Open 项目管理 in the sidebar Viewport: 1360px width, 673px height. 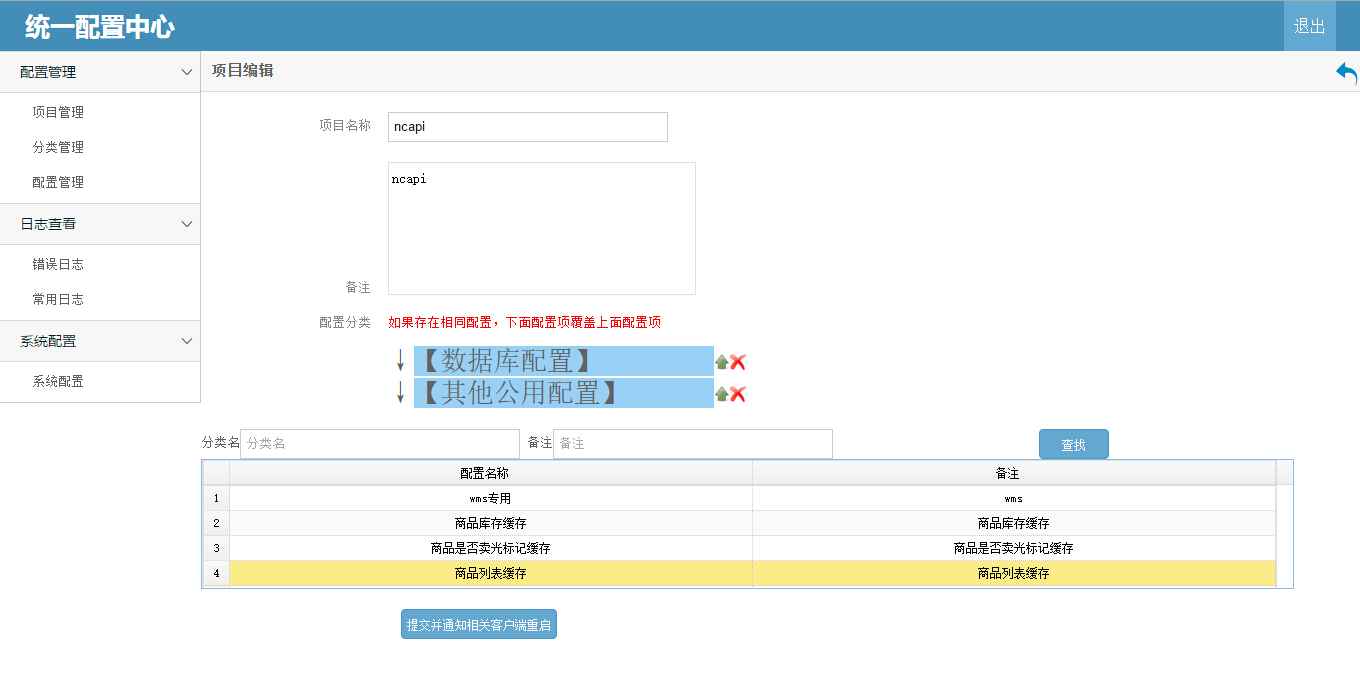(x=58, y=112)
